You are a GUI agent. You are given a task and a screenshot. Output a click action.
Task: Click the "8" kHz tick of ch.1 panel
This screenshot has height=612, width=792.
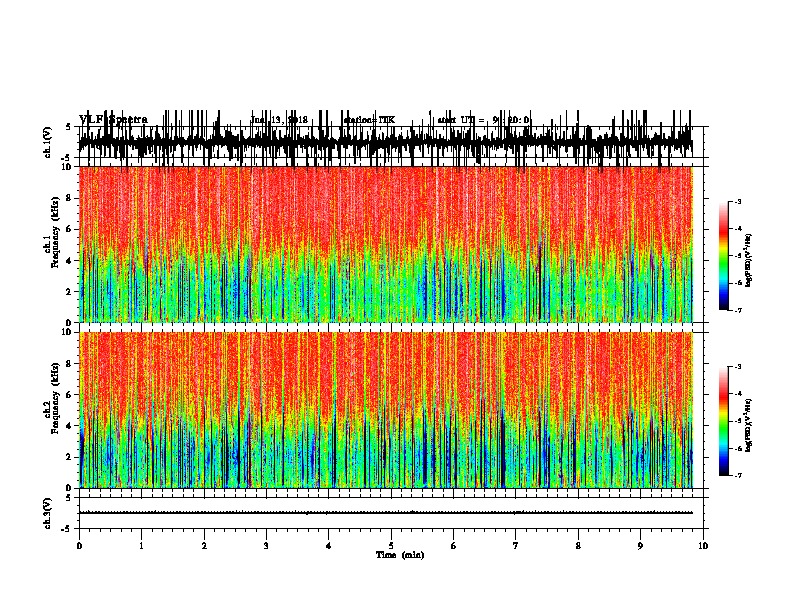point(70,198)
